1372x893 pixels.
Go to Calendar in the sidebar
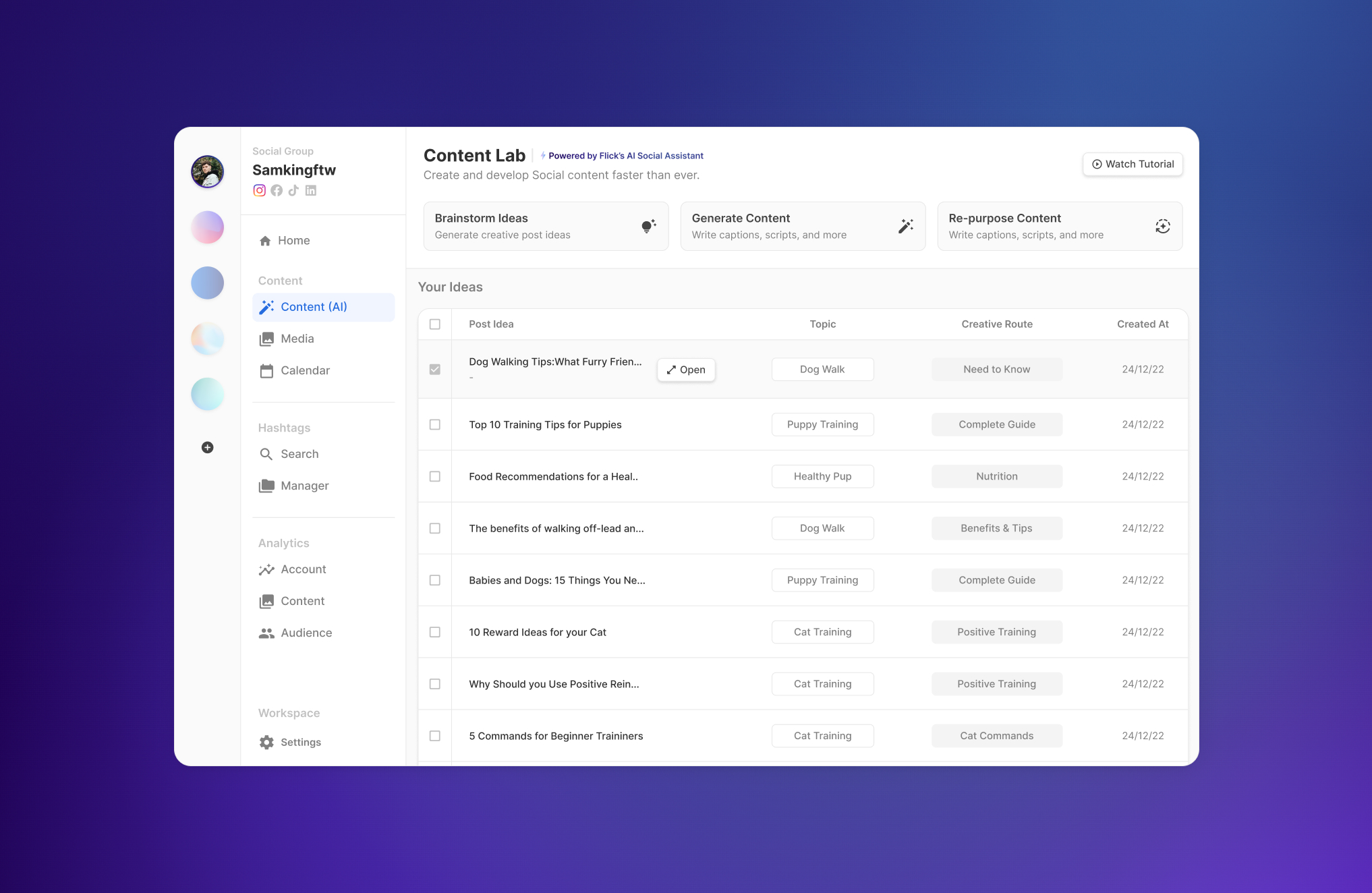click(x=305, y=370)
